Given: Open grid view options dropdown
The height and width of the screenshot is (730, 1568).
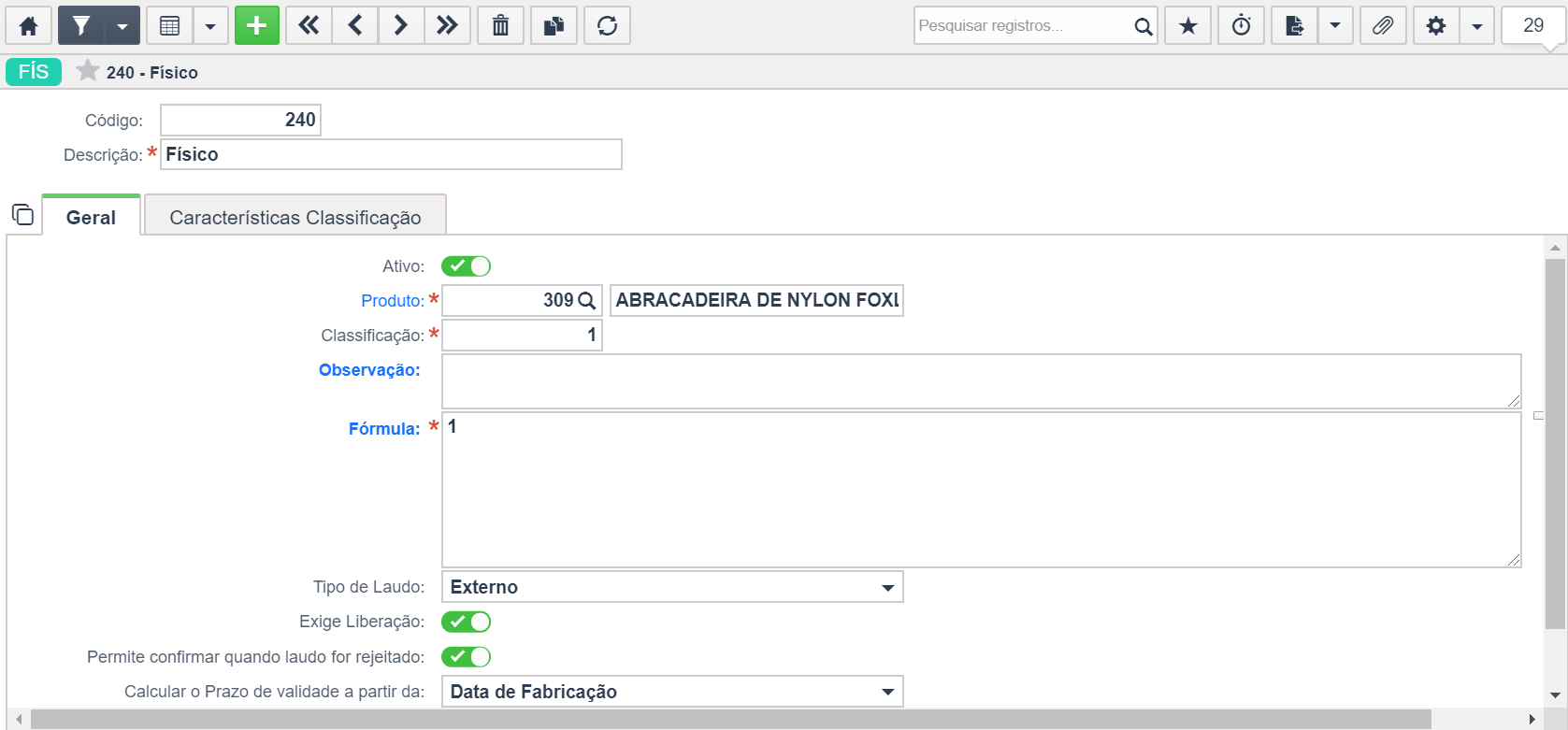Looking at the screenshot, I should pyautogui.click(x=210, y=26).
